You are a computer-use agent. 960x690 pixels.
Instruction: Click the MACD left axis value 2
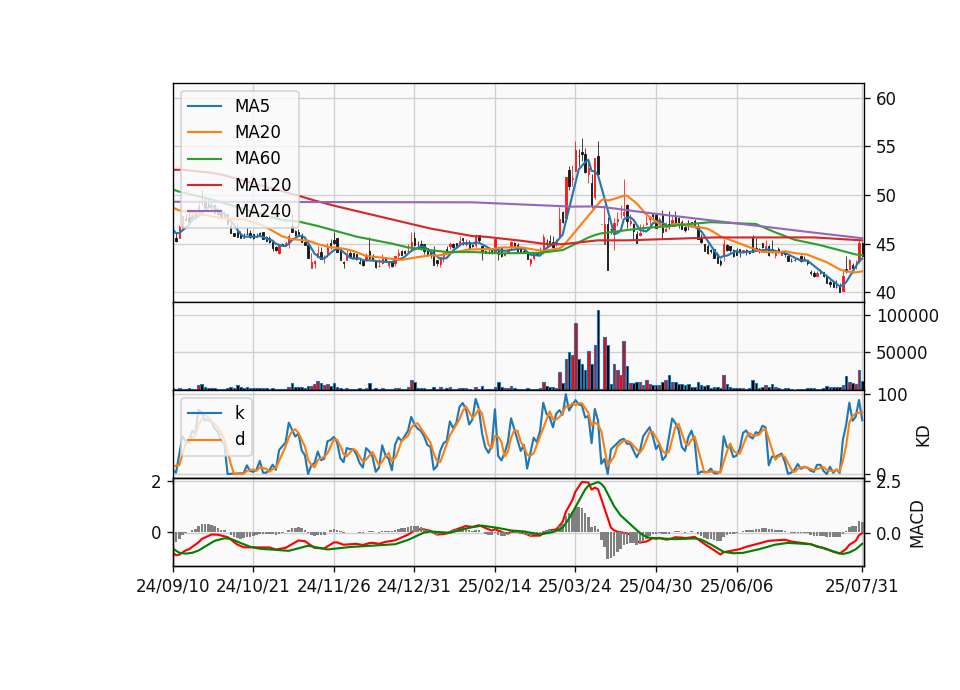coord(157,482)
